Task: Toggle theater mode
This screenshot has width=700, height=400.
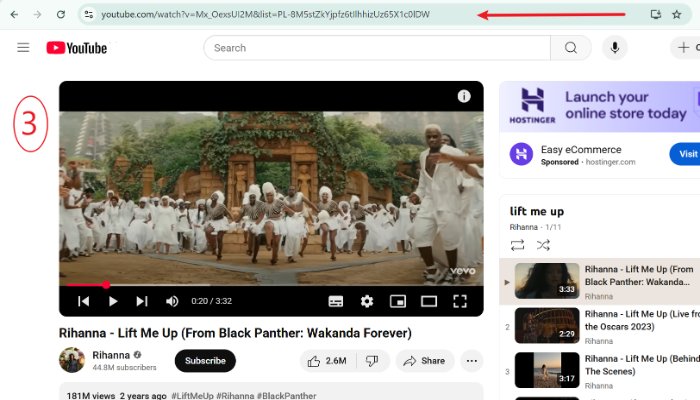Action: (429, 301)
